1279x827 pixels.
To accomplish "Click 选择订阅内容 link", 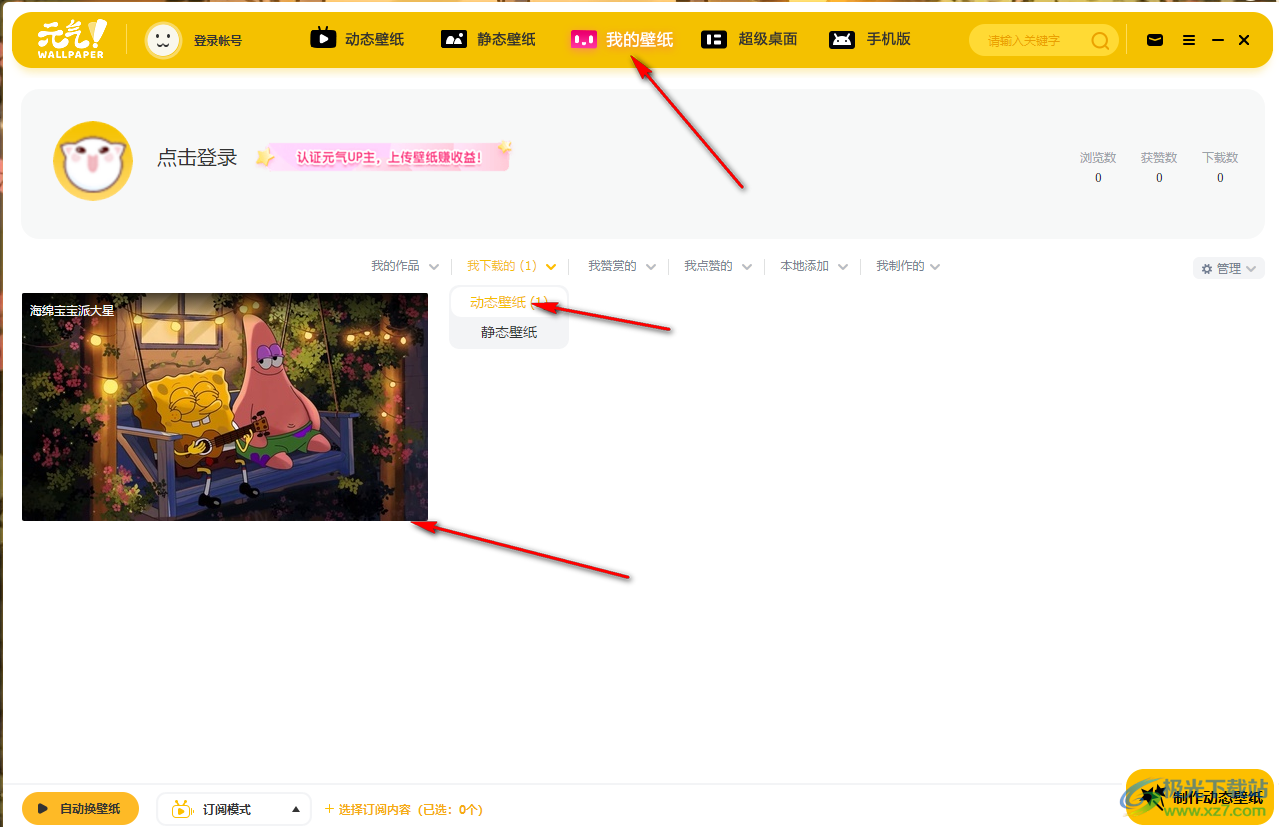I will pyautogui.click(x=403, y=809).
